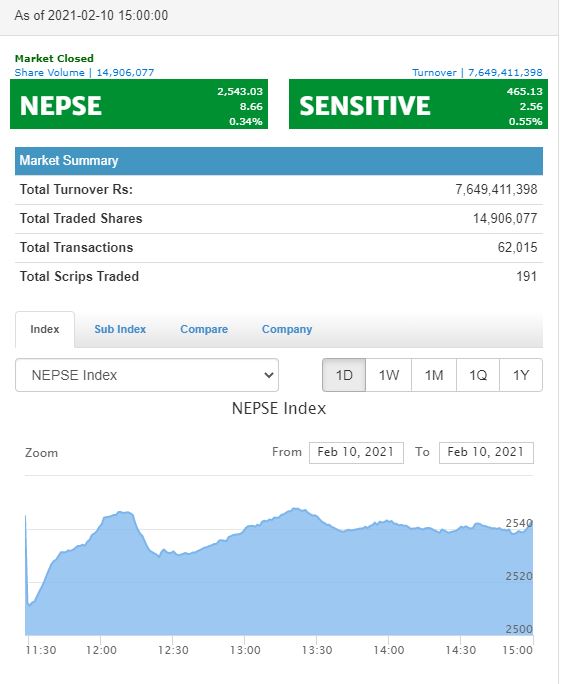
Task: Open the NEPSE Index dropdown
Action: pos(147,375)
